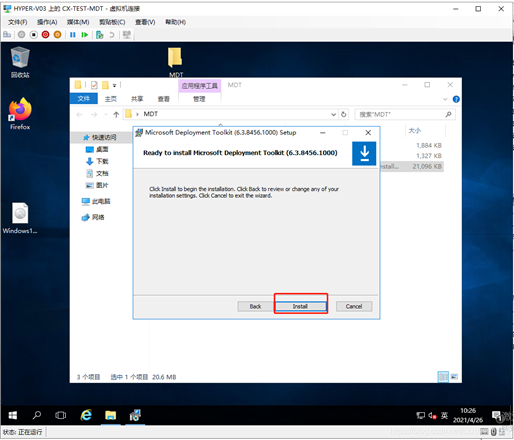Click Explorer's Forward navigation arrow
Image resolution: width=514 pixels, height=440 pixels.
click(x=94, y=115)
